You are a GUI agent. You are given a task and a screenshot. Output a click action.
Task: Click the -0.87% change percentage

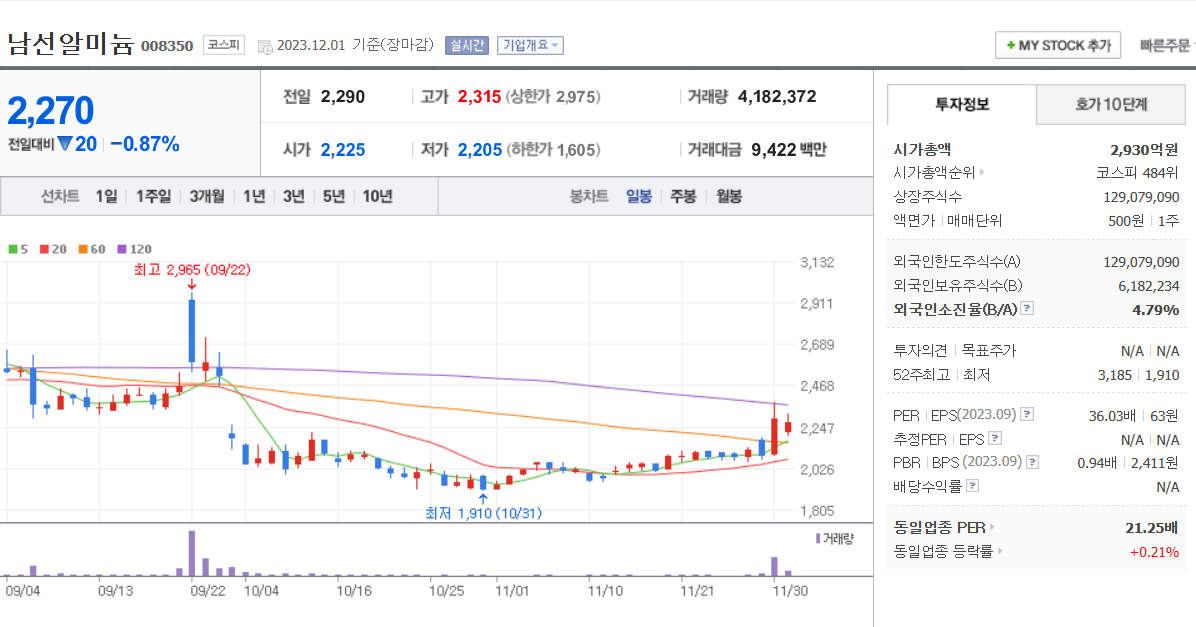tap(145, 144)
